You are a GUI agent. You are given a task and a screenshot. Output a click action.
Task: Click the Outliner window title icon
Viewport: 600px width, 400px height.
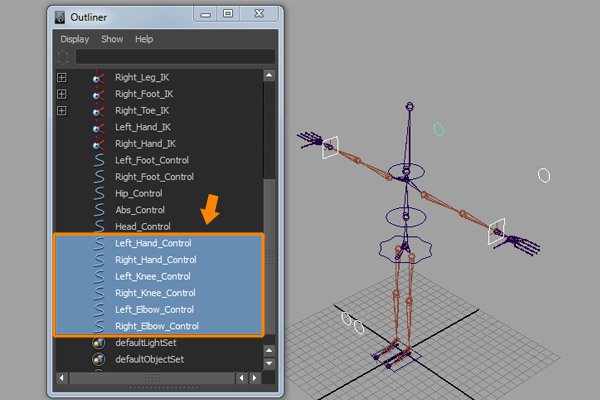point(60,17)
